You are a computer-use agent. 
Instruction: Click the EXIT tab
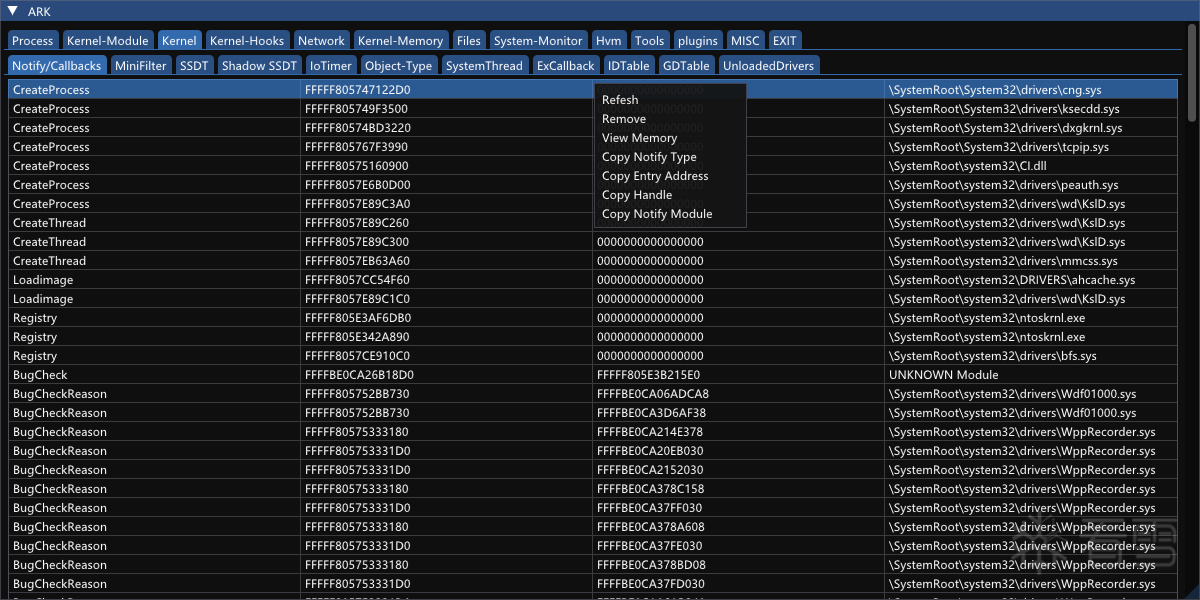785,41
